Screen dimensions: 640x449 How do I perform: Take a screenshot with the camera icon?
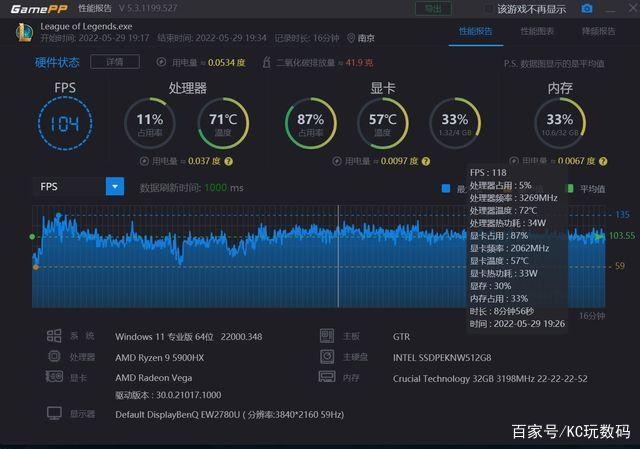587,9
